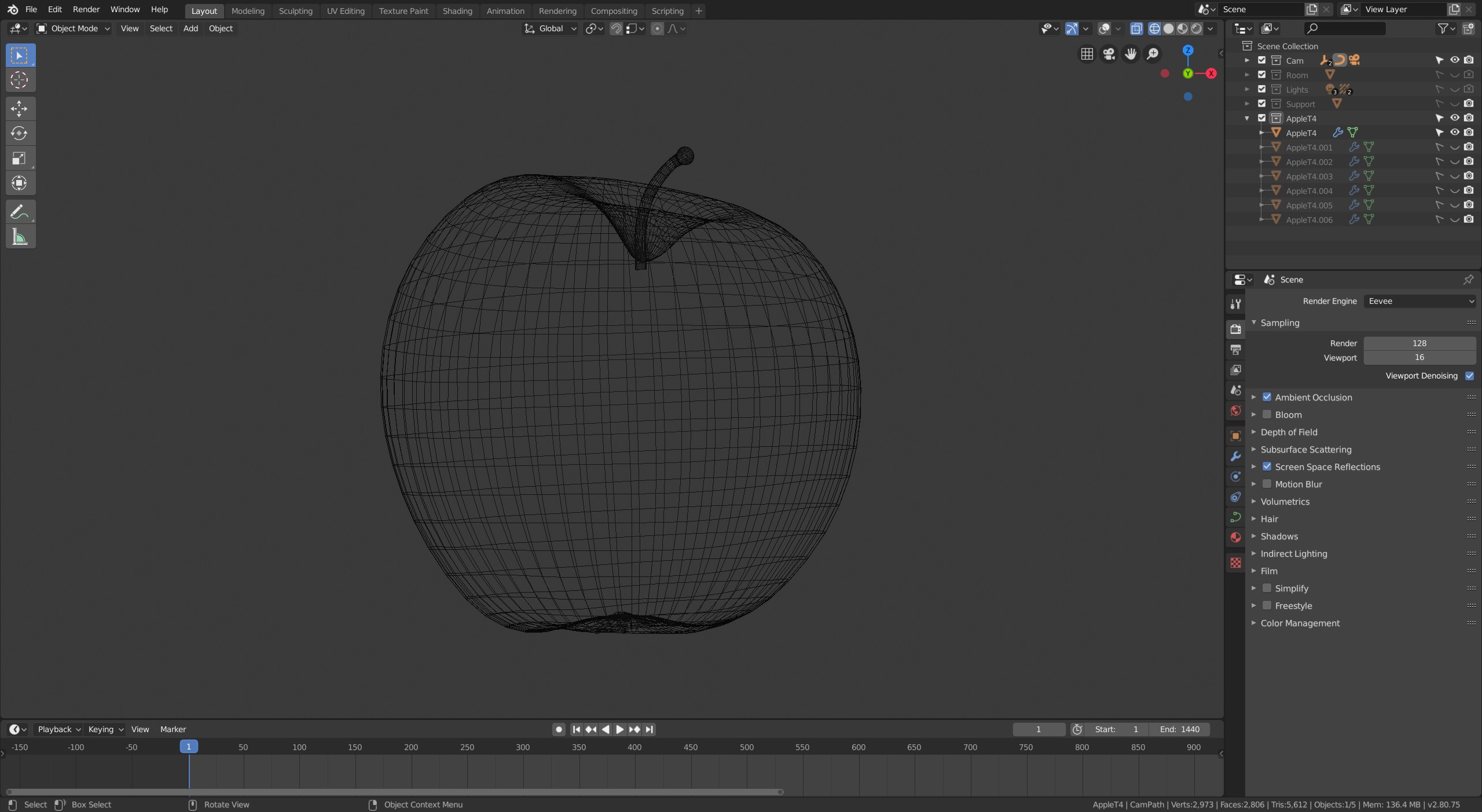
Task: Disable Viewport Denoising checkbox
Action: [1469, 376]
